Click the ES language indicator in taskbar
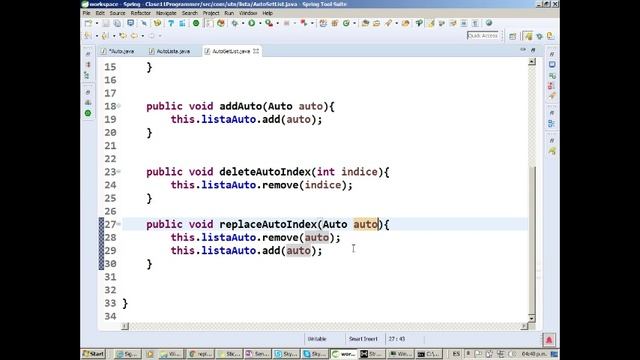The height and width of the screenshot is (360, 640). click(x=456, y=354)
